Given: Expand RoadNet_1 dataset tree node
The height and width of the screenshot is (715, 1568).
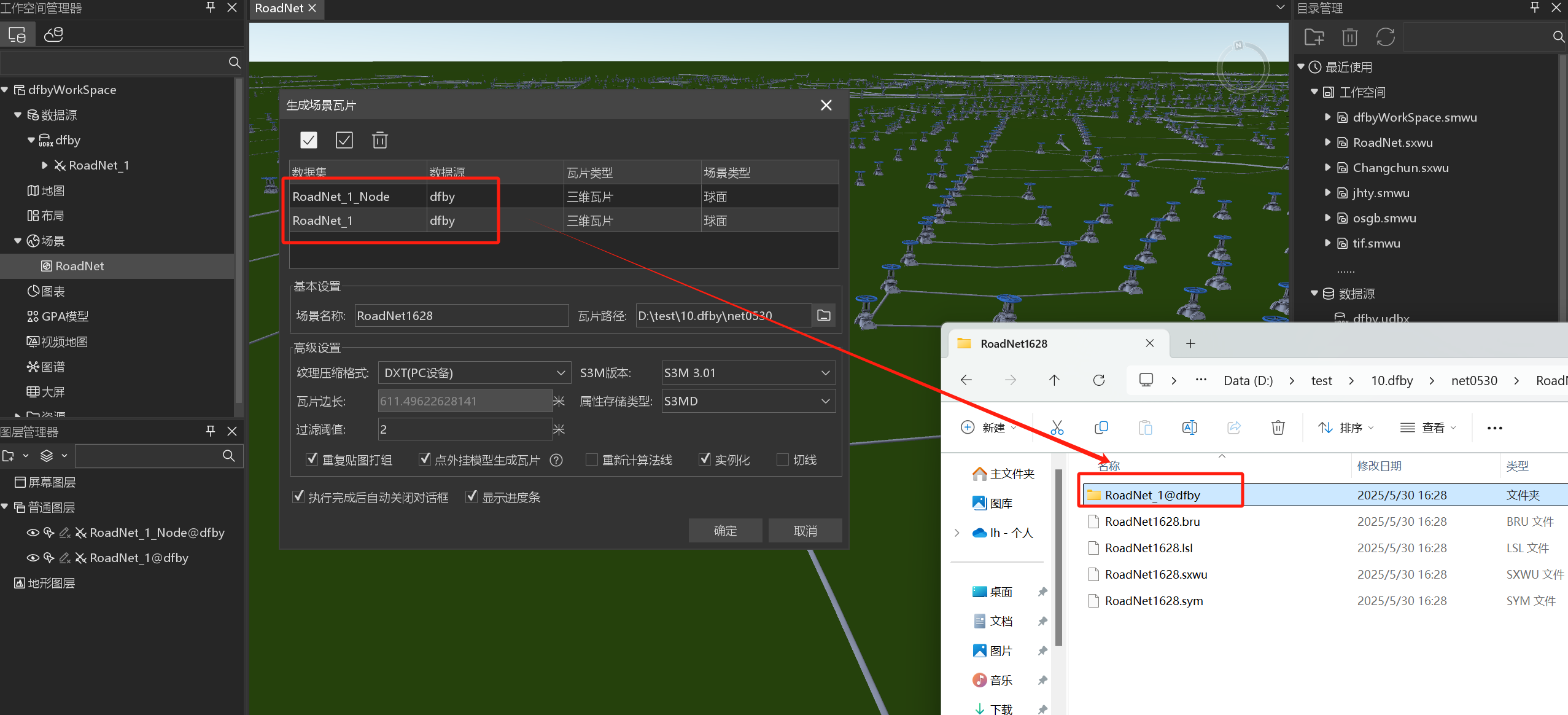Looking at the screenshot, I should 44,165.
